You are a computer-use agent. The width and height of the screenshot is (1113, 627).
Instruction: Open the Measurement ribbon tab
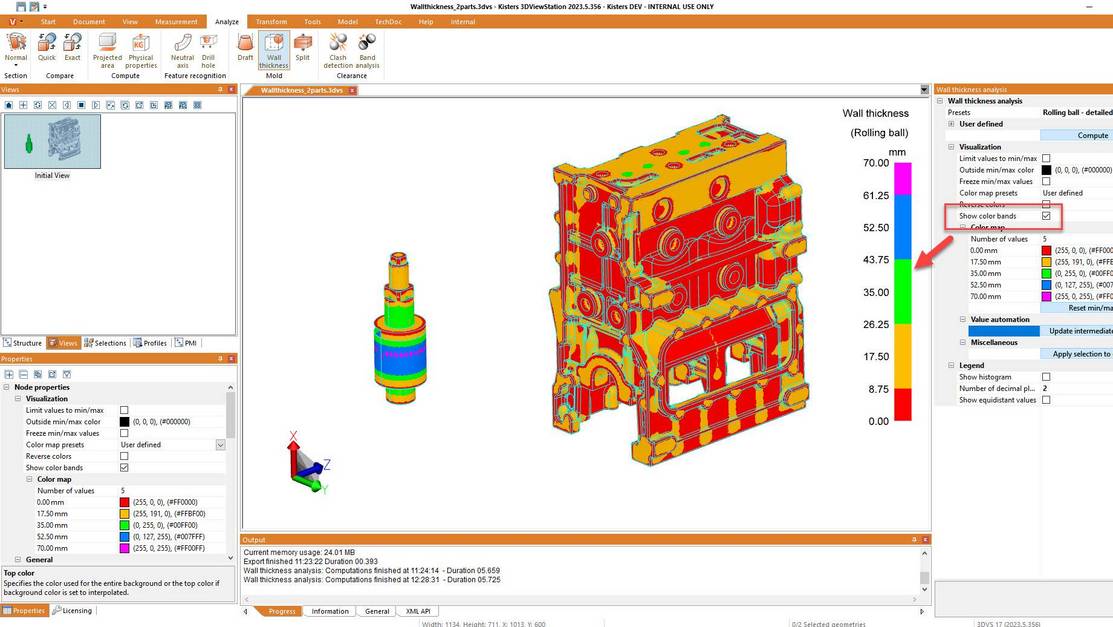(x=176, y=22)
